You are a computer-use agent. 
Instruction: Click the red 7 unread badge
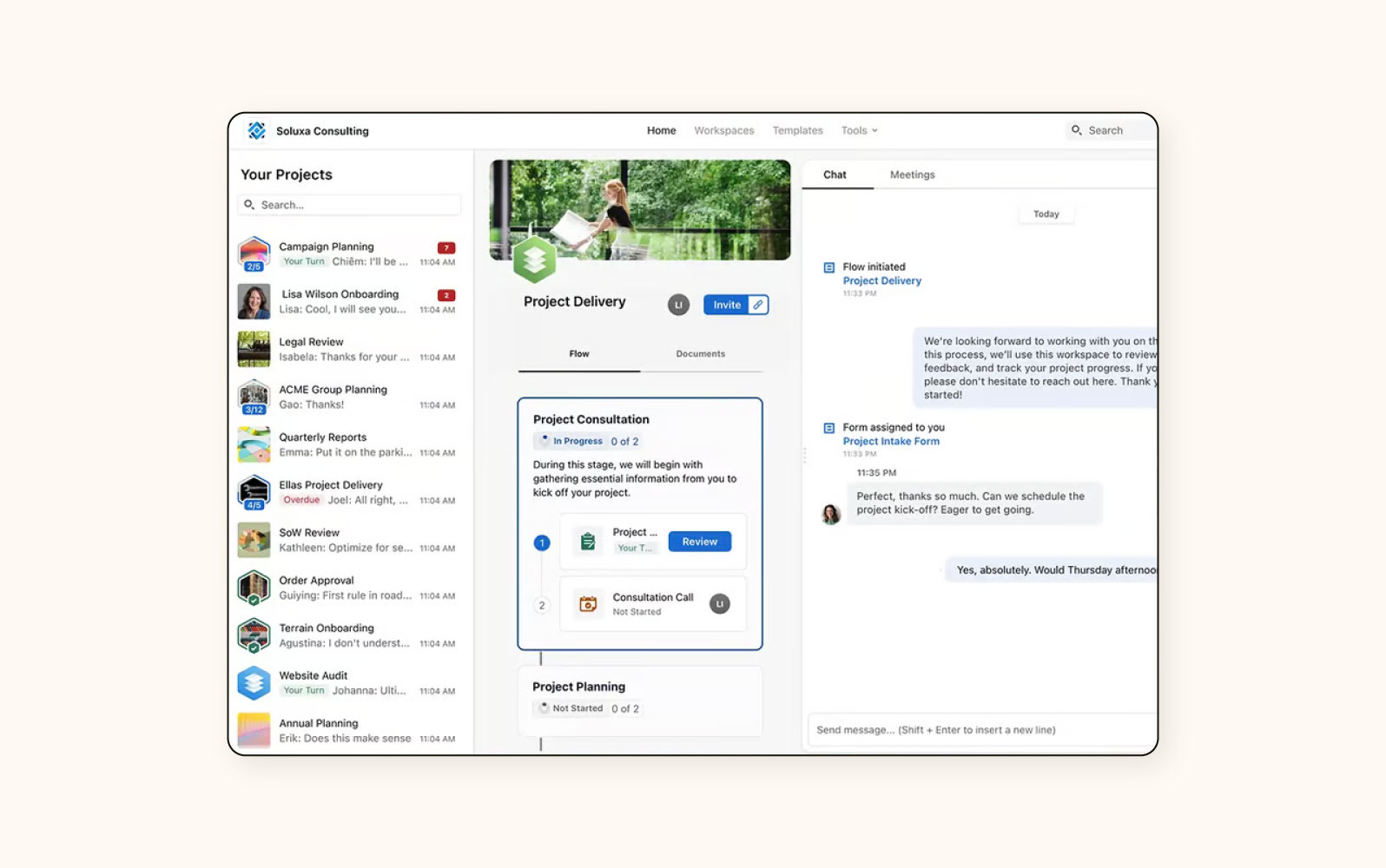[446, 247]
